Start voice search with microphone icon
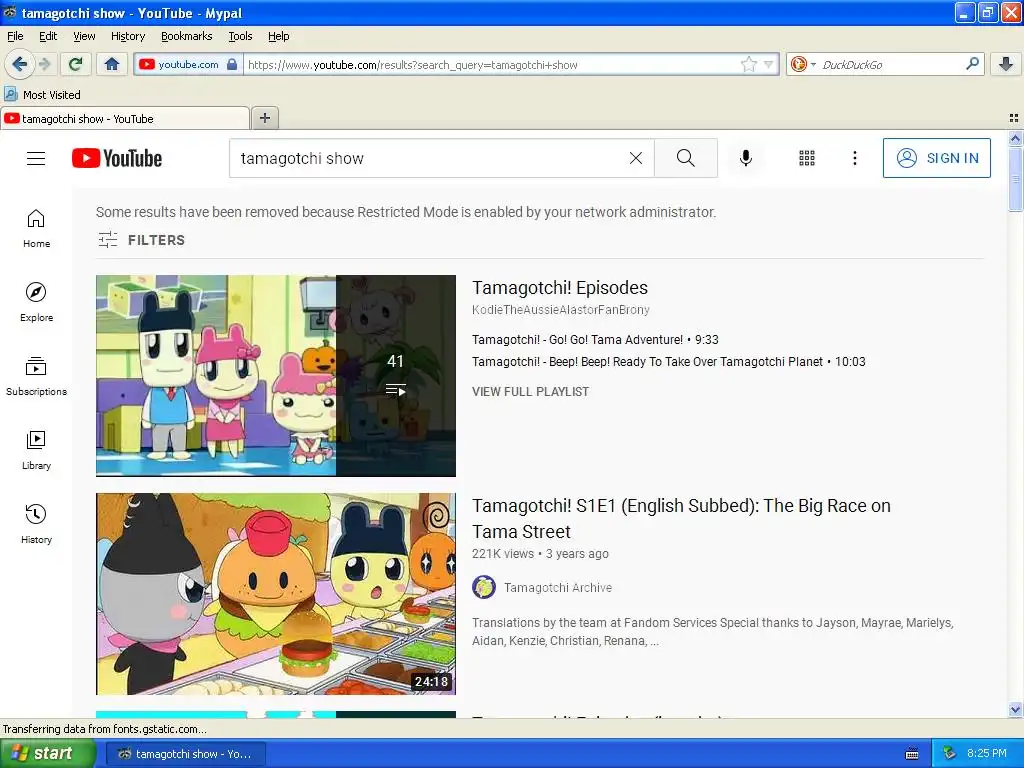 [746, 158]
